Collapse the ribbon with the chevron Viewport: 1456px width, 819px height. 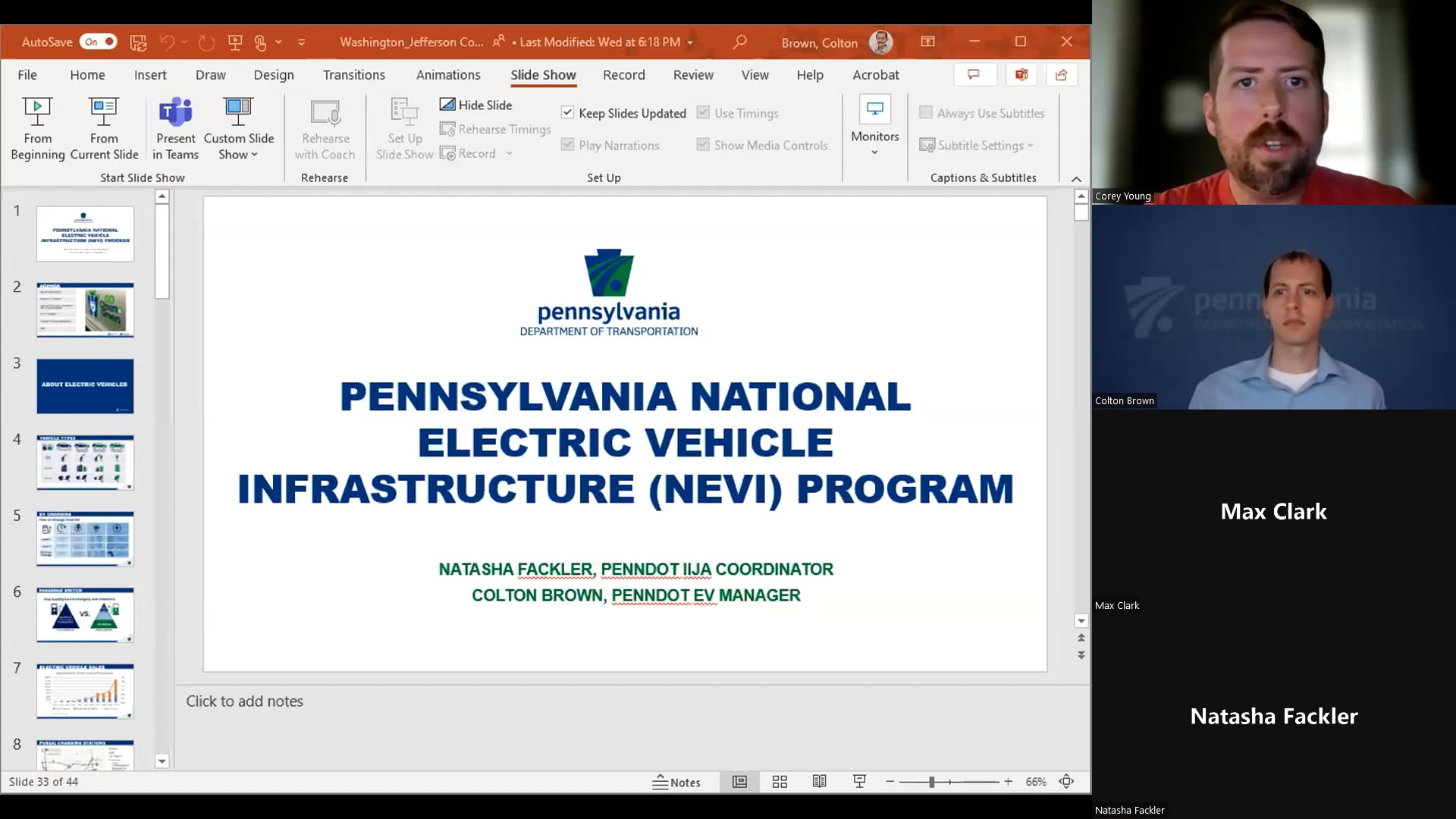coord(1076,179)
